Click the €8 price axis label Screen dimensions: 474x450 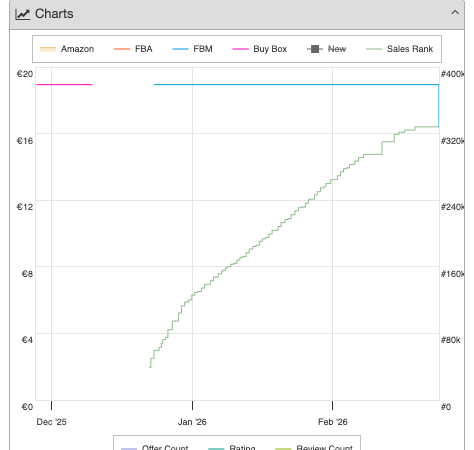[27, 274]
